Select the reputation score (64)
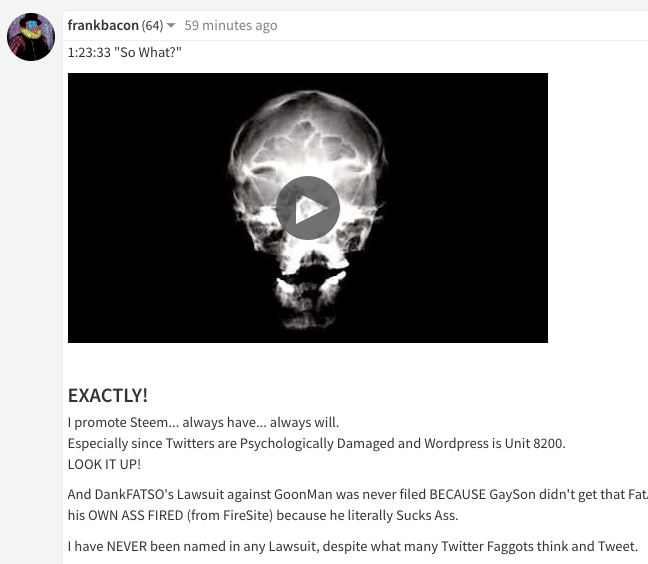648x564 pixels. pos(152,26)
